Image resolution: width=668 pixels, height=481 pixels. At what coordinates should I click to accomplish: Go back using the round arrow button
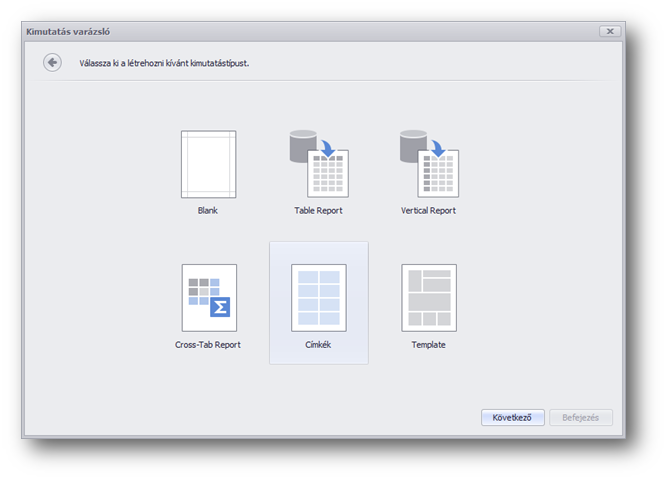[52, 62]
